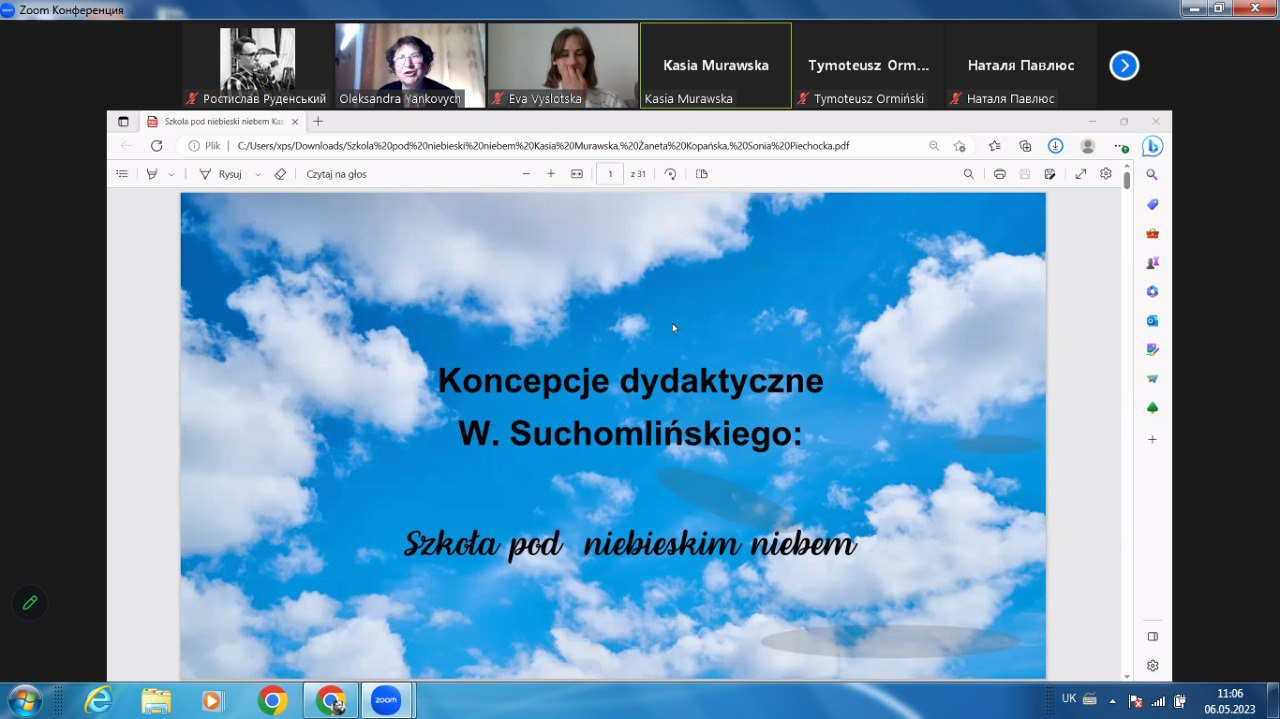Rotate the PDF page

670,174
